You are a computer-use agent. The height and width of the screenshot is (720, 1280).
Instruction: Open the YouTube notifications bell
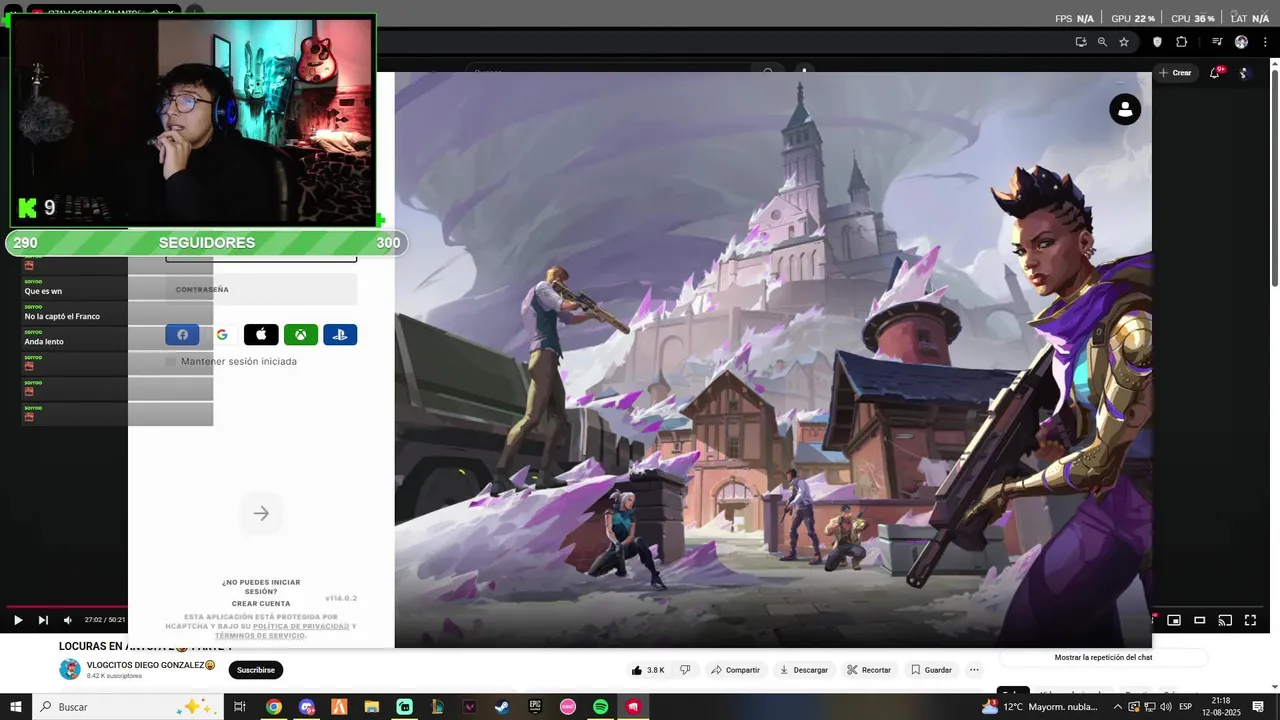1215,73
